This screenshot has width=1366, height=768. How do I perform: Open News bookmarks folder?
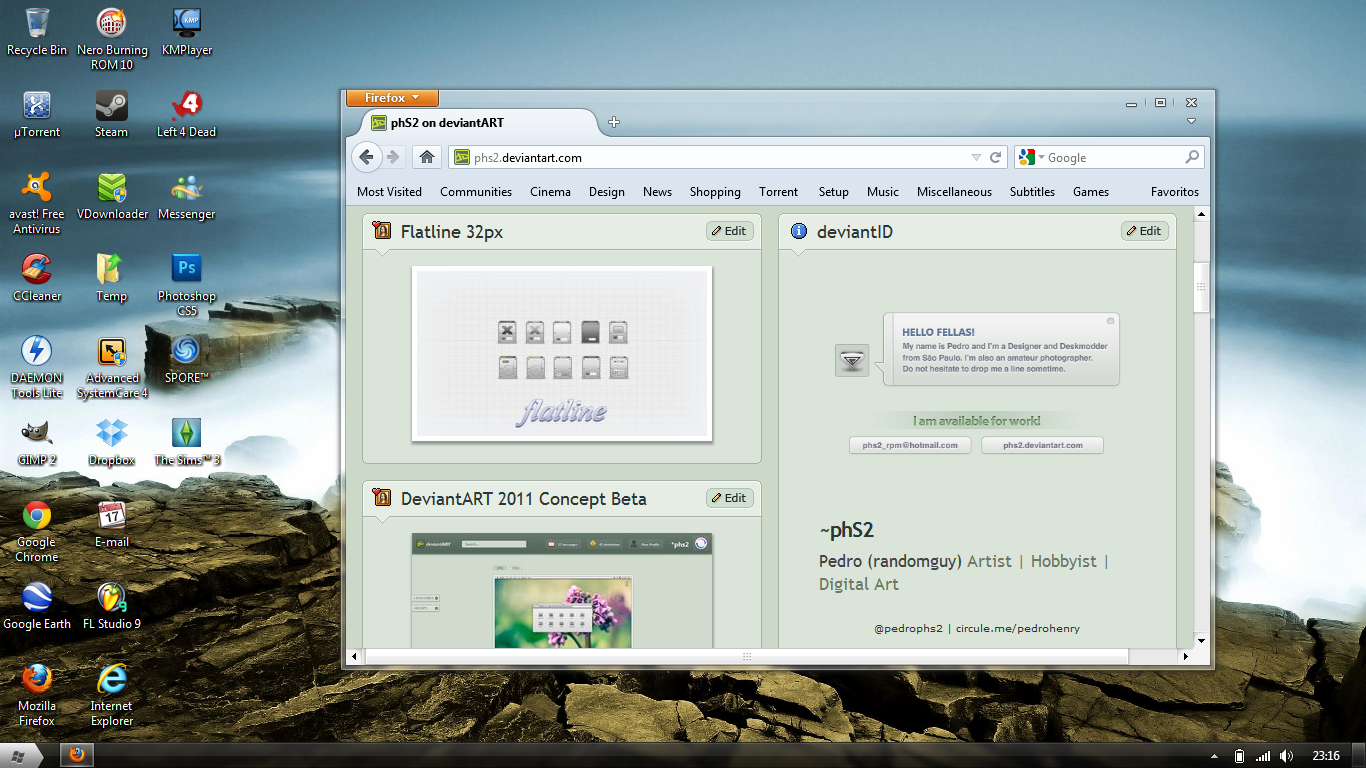coord(657,192)
